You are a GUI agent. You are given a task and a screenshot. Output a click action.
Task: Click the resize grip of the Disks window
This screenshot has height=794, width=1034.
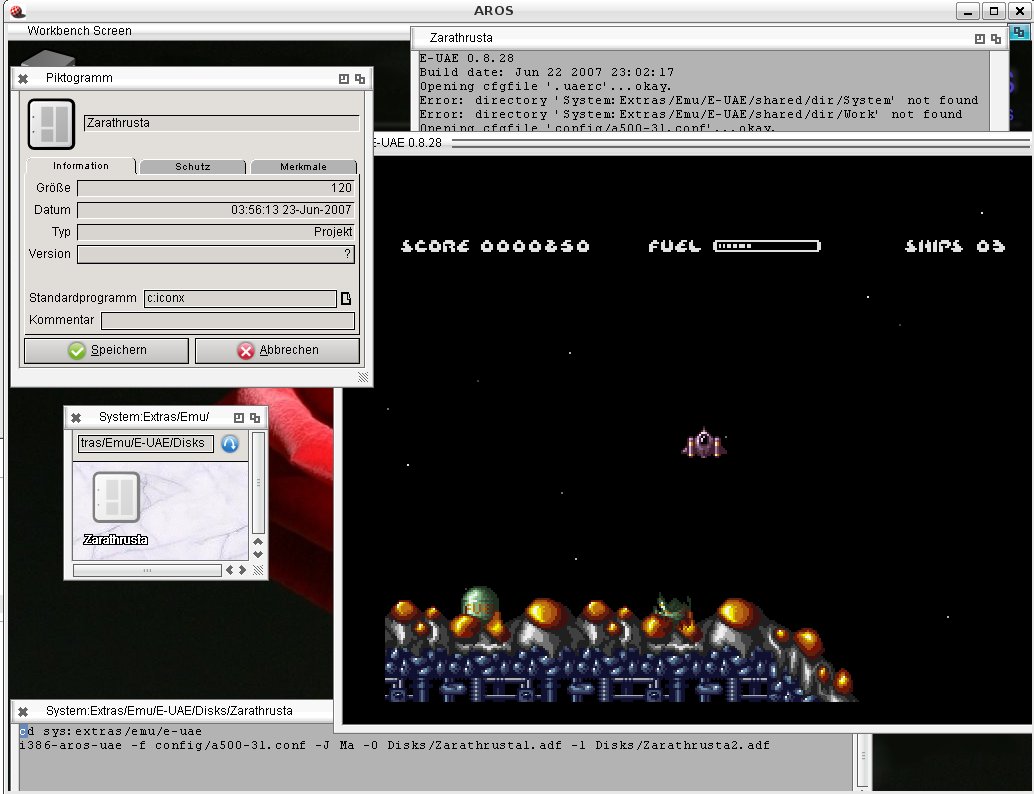(x=258, y=570)
